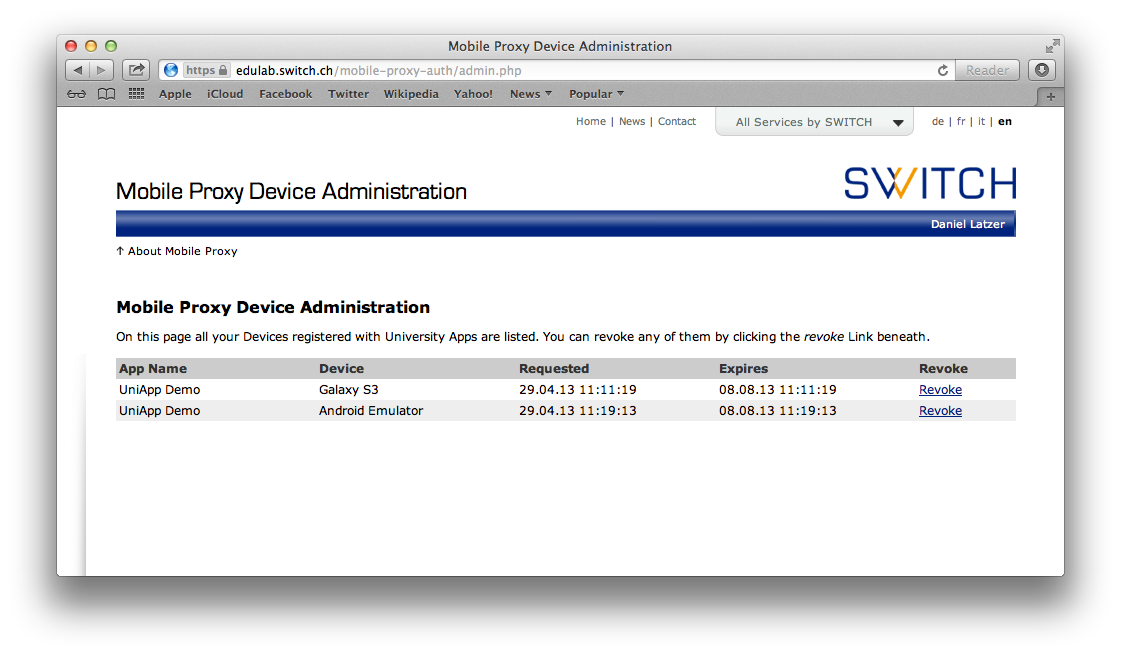
Task: Click the News link in page header
Action: click(x=632, y=122)
